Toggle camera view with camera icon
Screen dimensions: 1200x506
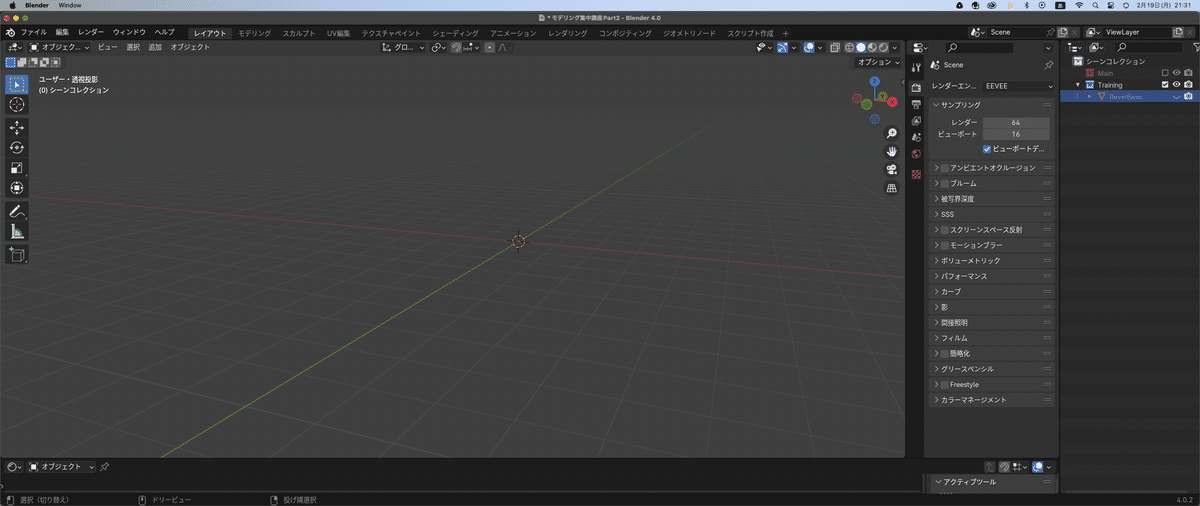point(891,169)
